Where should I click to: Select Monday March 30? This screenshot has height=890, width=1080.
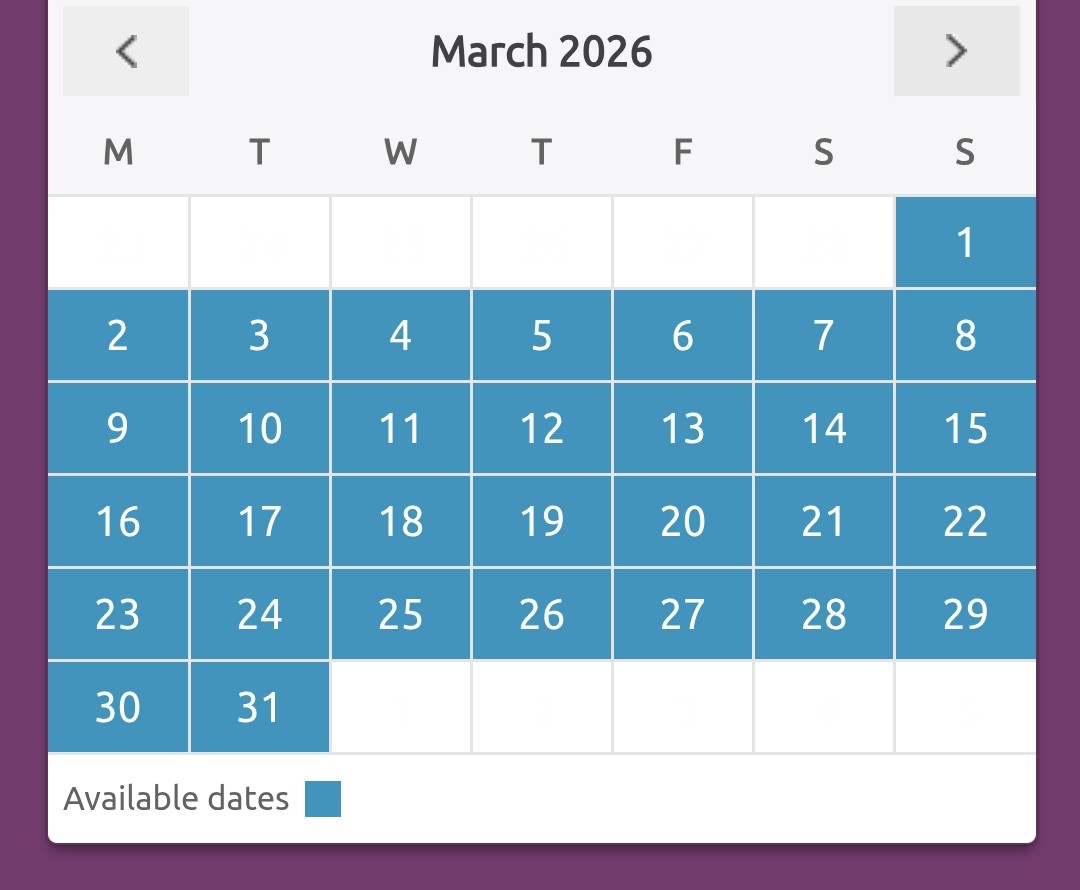click(x=118, y=708)
